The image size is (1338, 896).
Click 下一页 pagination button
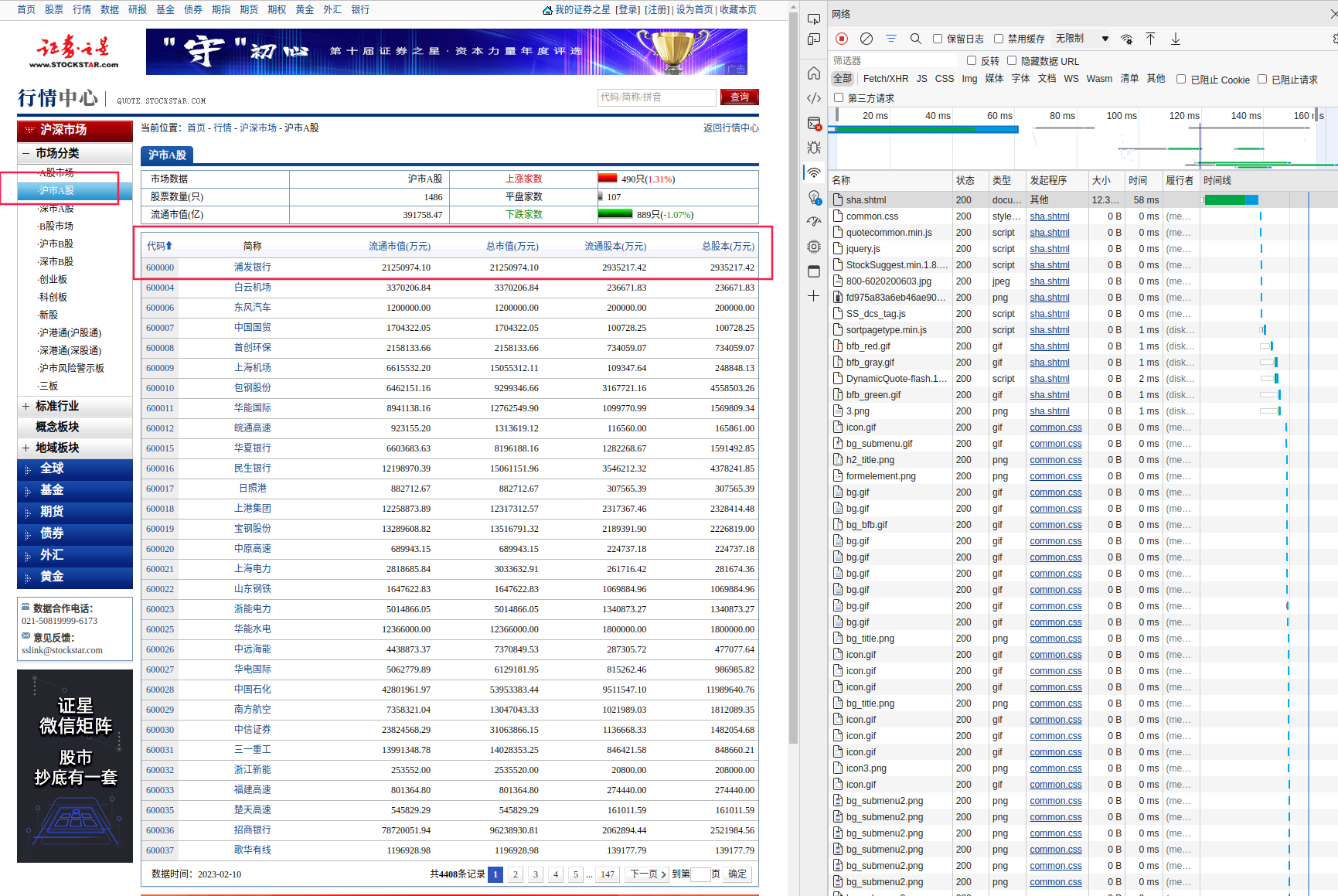648,874
